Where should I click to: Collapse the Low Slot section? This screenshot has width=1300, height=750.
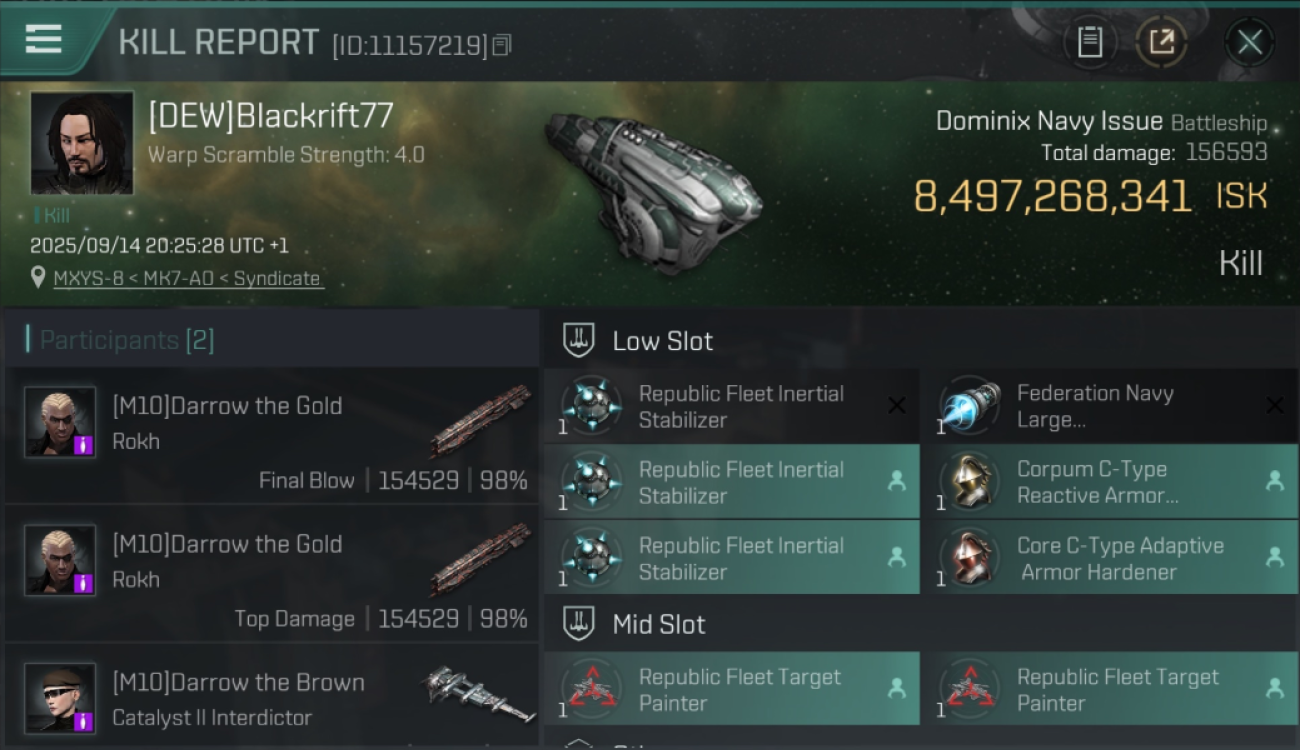pyautogui.click(x=579, y=341)
